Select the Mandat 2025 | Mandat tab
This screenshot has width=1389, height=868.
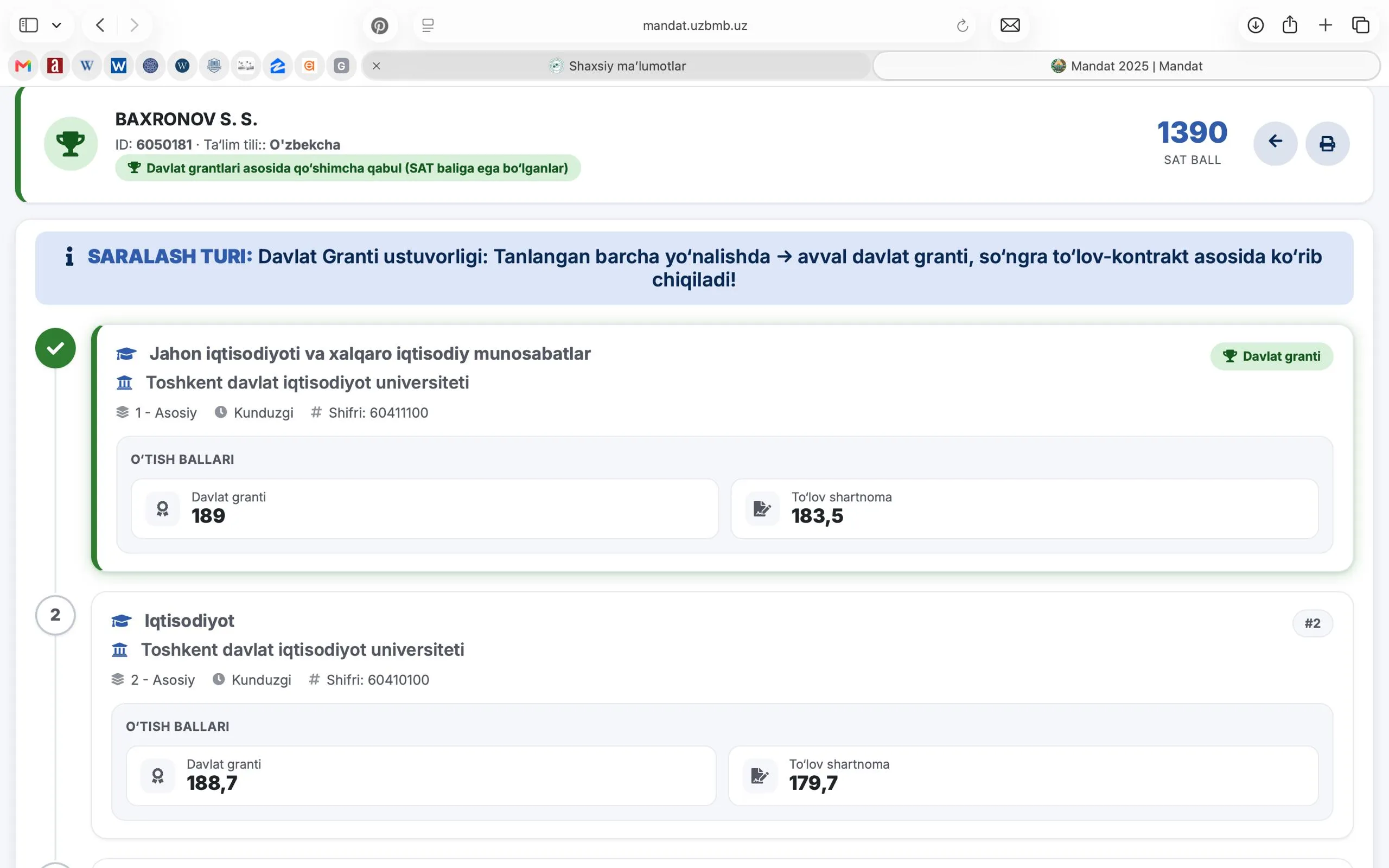click(1126, 66)
